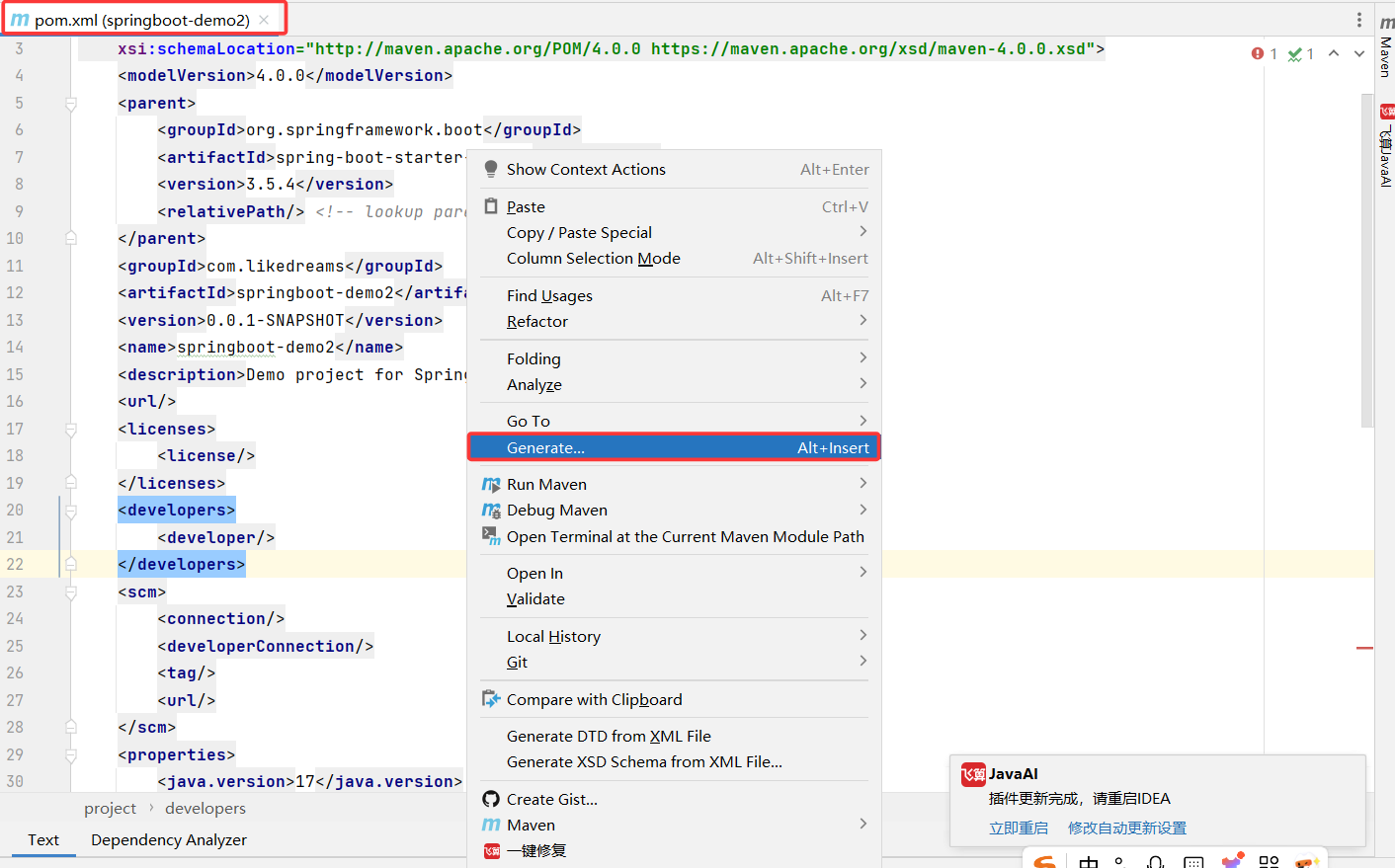The image size is (1395, 868).
Task: Expand the Open In submenu
Action: [x=674, y=573]
